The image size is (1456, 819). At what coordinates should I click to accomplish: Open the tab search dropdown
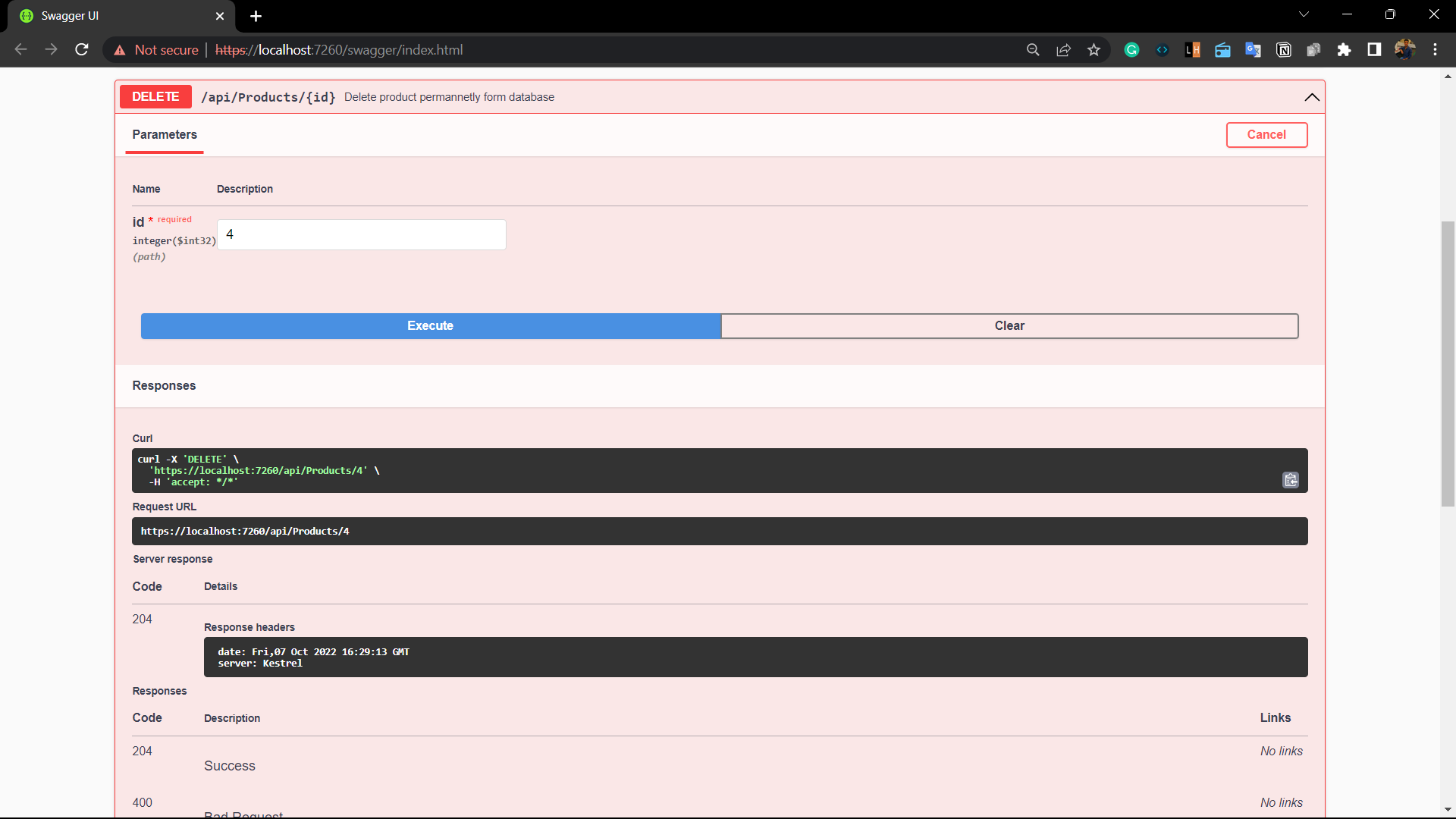click(1304, 14)
